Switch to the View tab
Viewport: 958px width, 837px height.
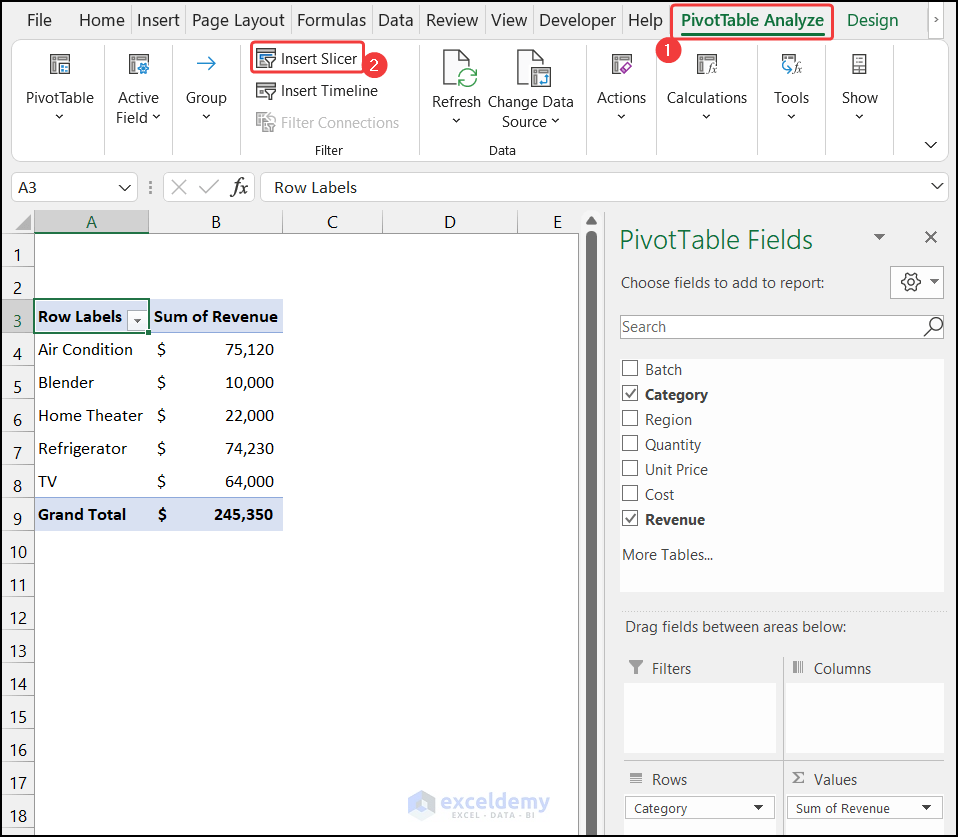(x=509, y=20)
